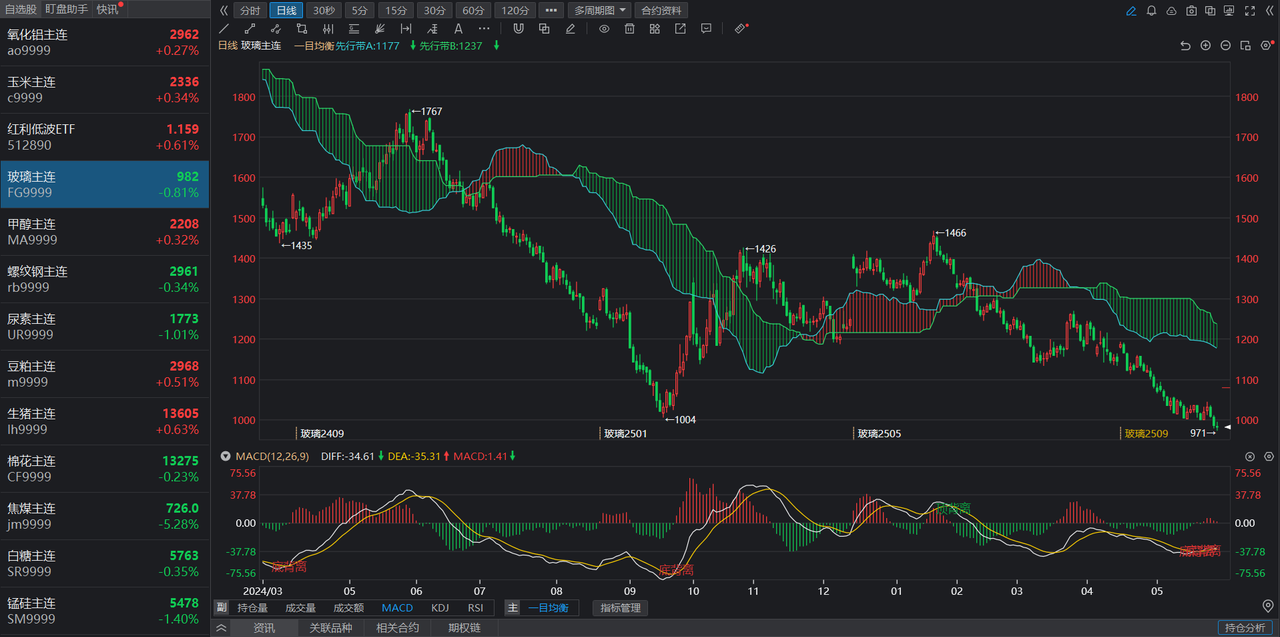1280x637 pixels.
Task: Select the parallel channel lines tool
Action: pos(328,29)
